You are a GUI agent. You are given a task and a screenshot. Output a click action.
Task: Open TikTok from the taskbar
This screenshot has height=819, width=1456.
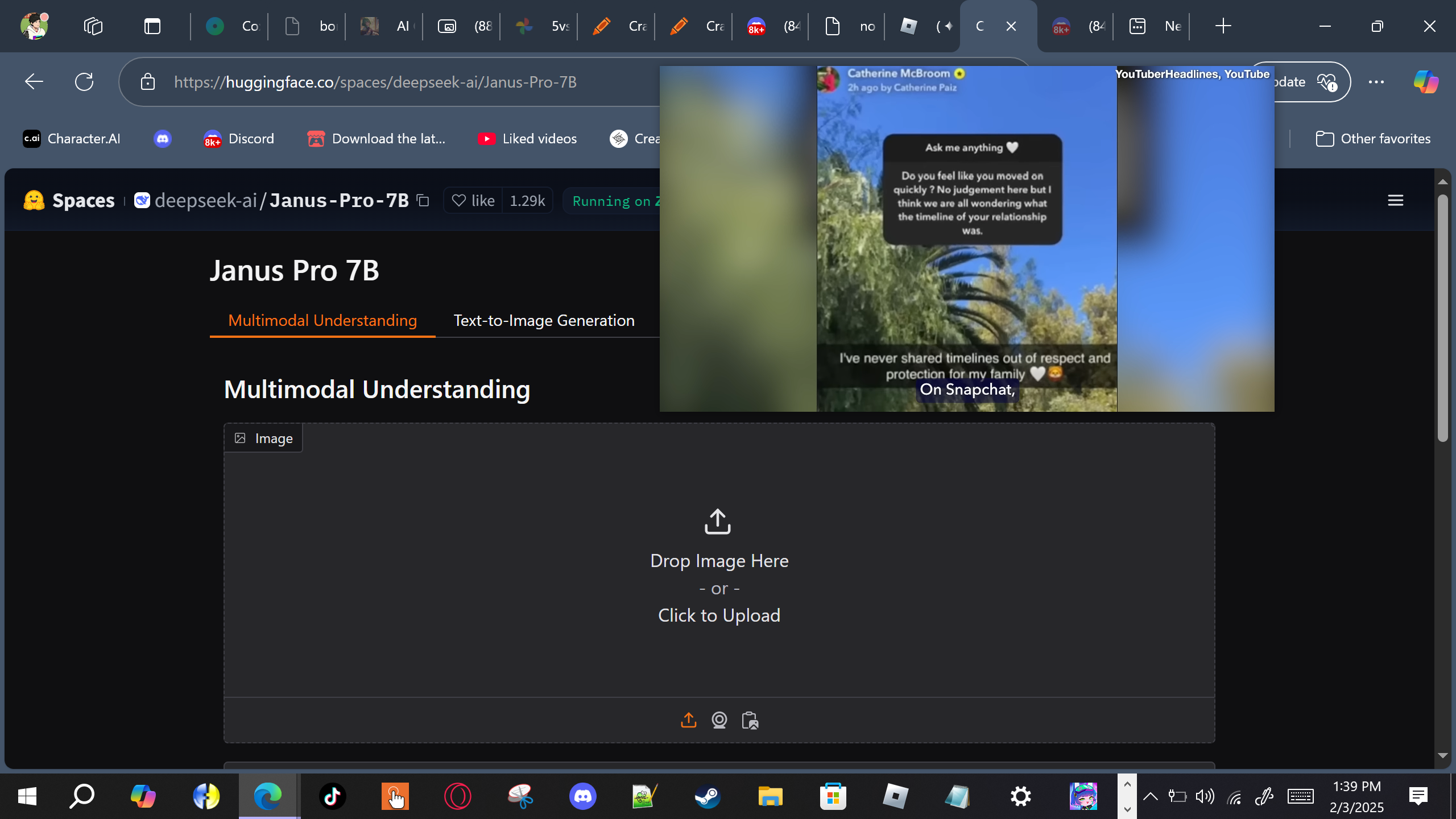333,796
